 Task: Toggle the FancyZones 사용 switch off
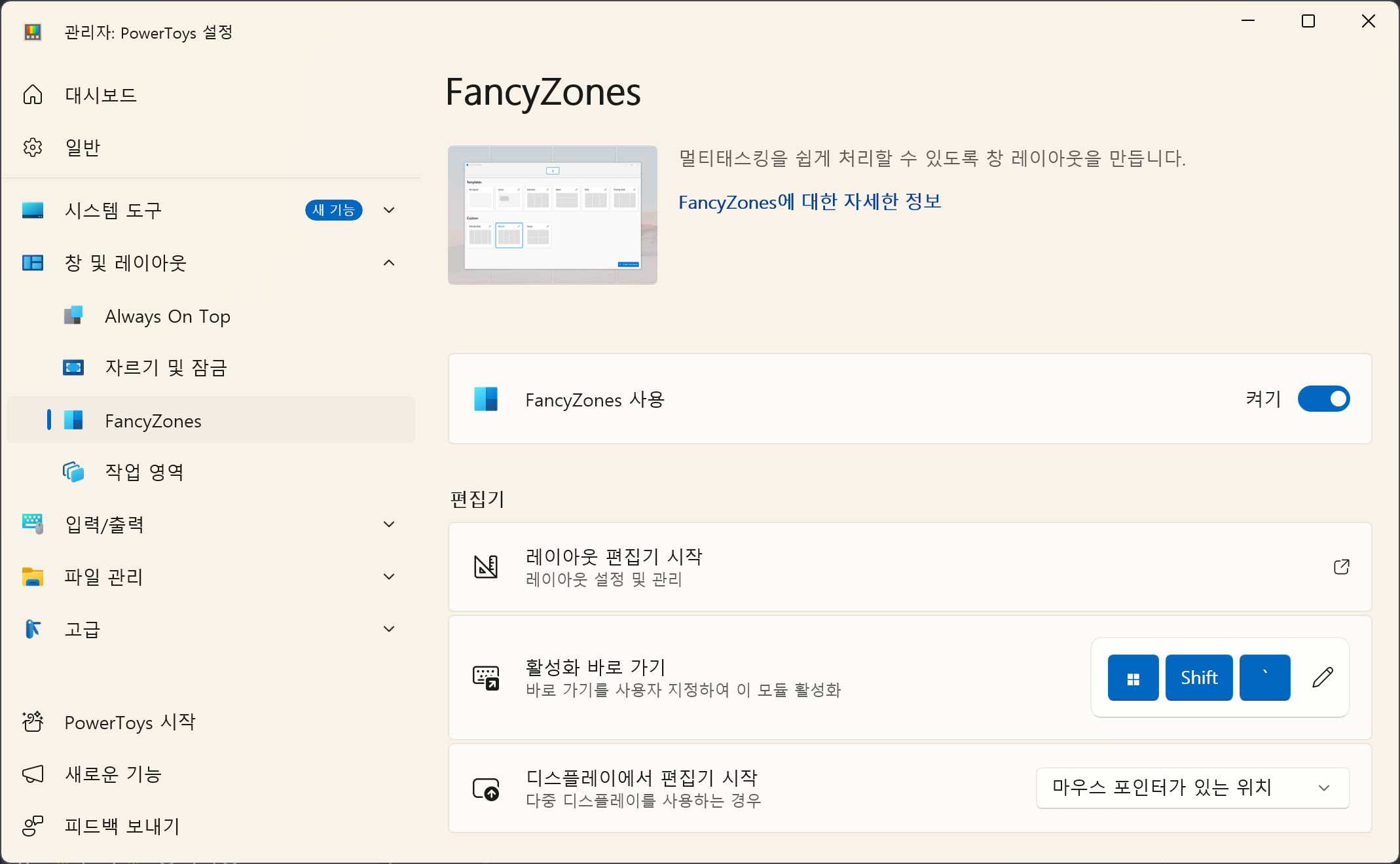click(1323, 399)
